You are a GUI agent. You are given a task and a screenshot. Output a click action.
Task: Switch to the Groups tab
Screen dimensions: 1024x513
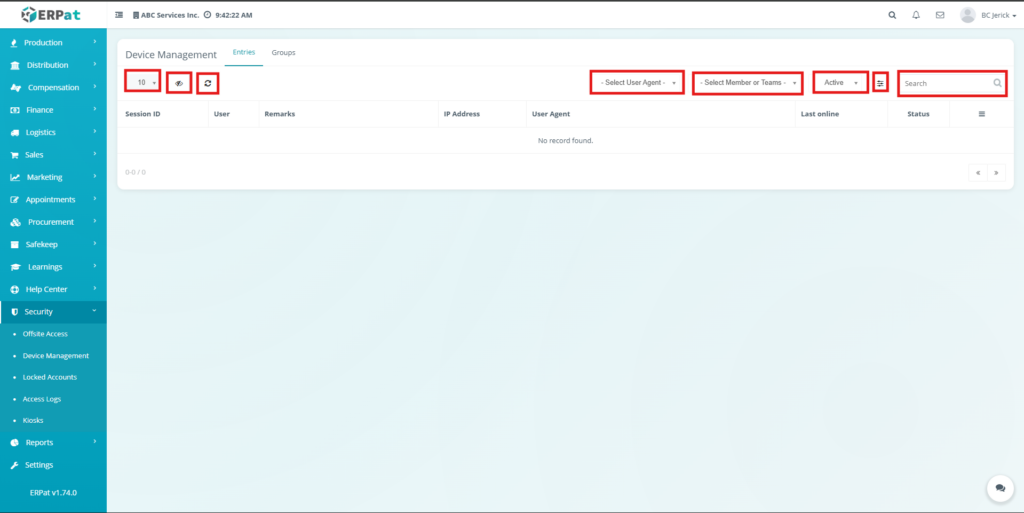point(283,52)
